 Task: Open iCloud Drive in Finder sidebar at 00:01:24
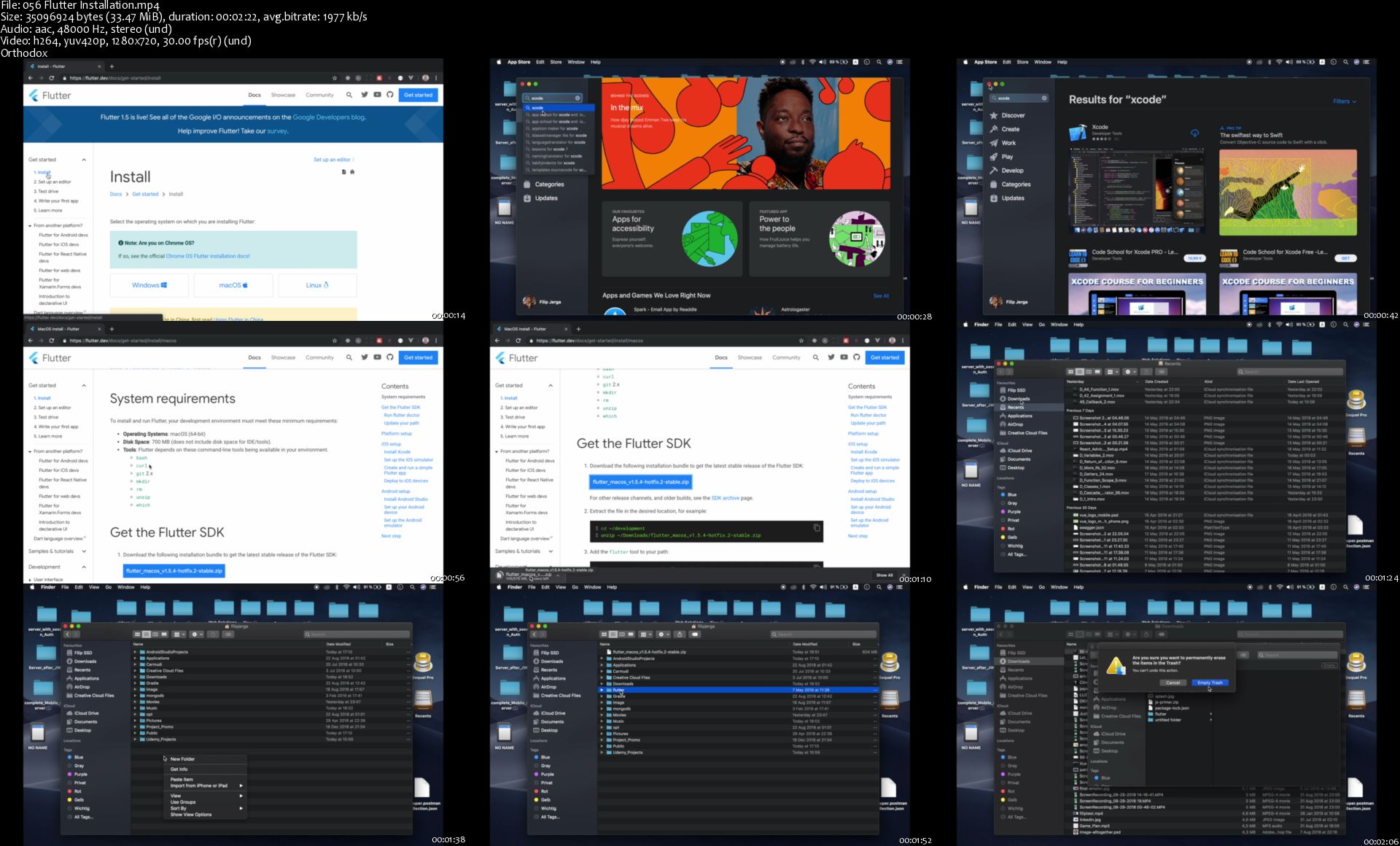click(1016, 451)
